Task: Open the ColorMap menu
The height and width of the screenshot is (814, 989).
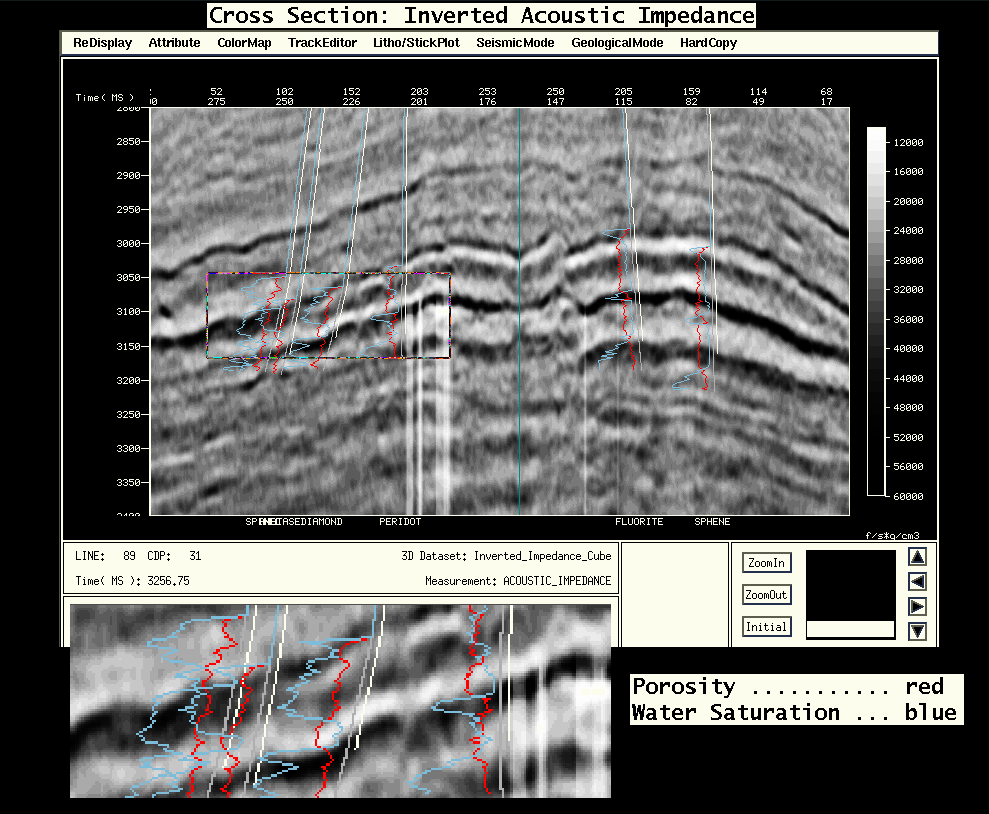Action: click(244, 43)
